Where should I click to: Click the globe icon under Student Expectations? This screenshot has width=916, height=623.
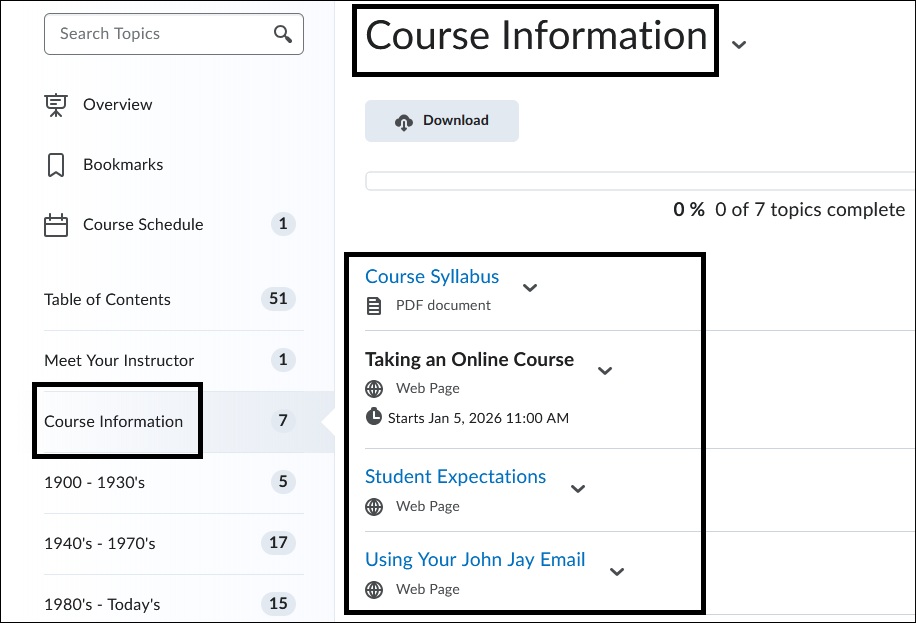(x=373, y=506)
